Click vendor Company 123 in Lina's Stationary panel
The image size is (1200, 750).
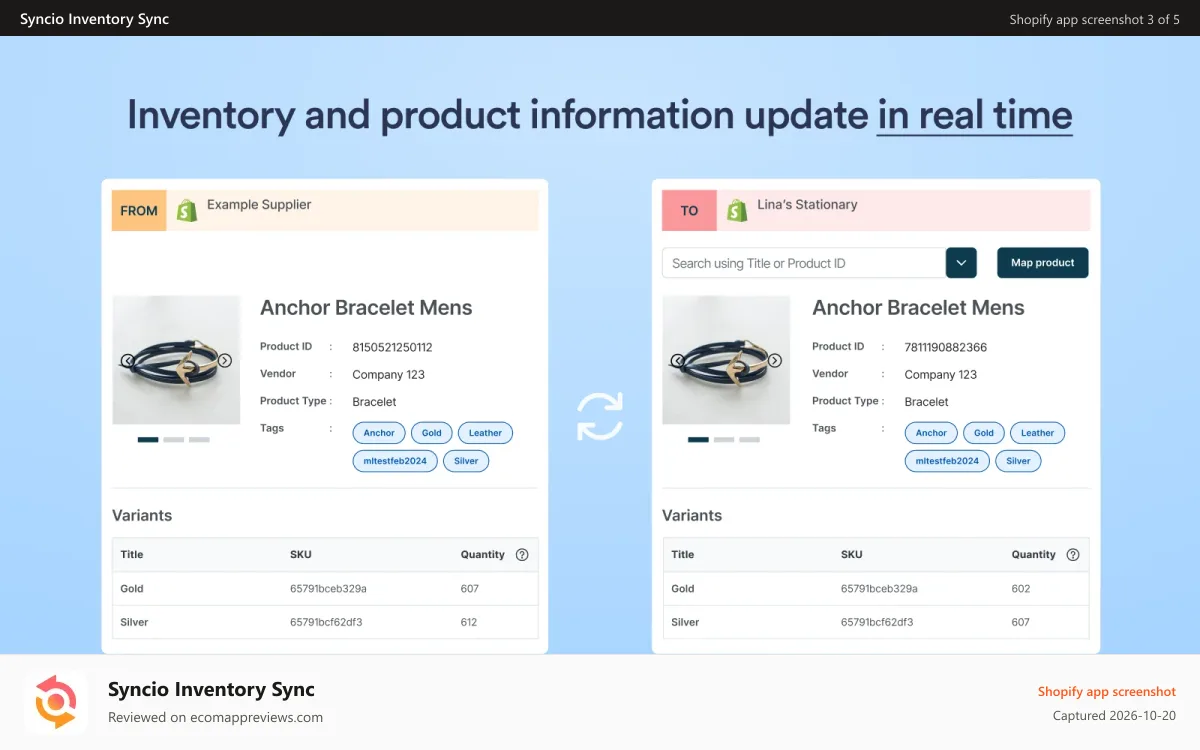point(941,375)
